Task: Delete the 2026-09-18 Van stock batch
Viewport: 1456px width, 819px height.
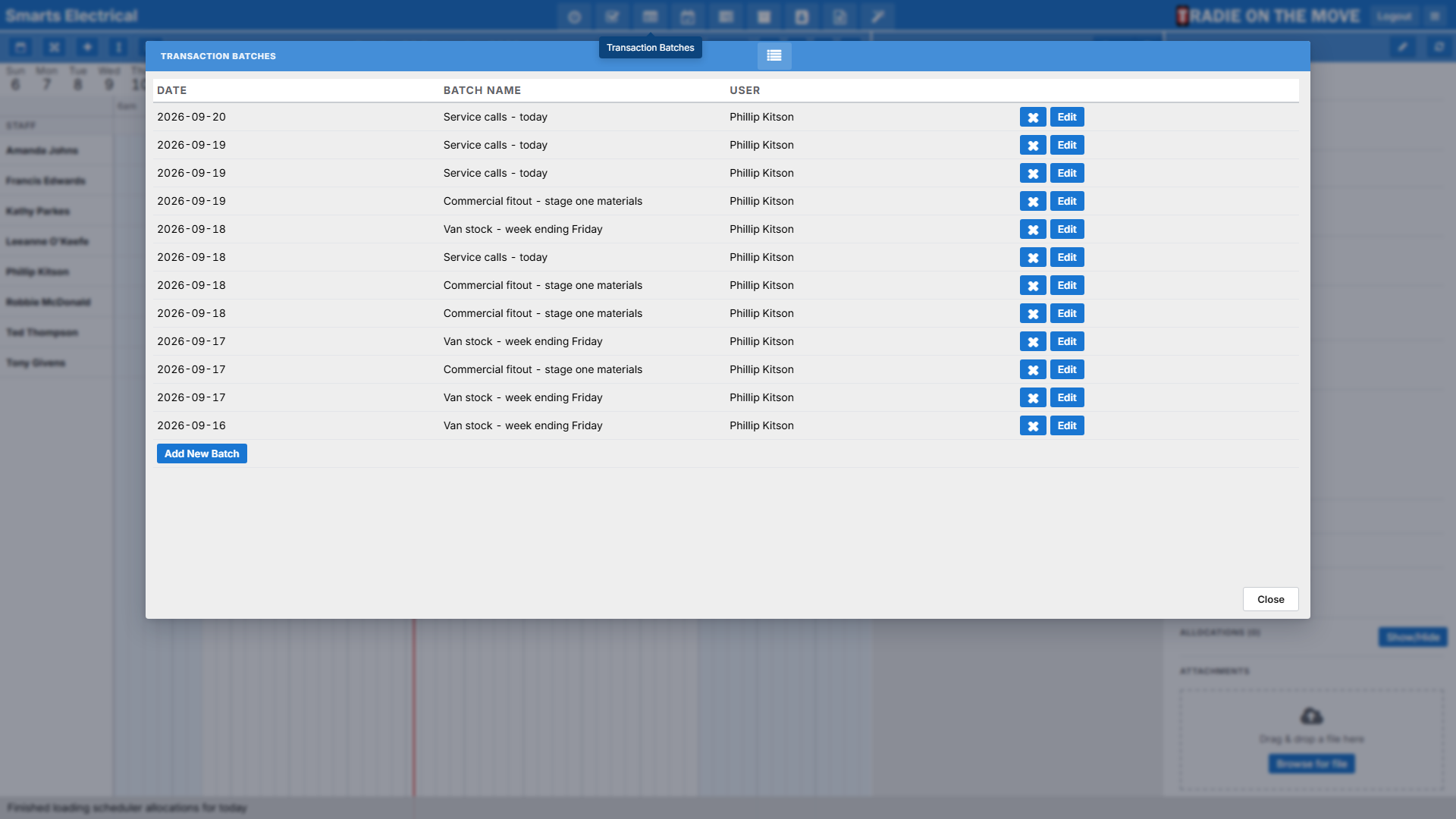Action: [x=1033, y=229]
